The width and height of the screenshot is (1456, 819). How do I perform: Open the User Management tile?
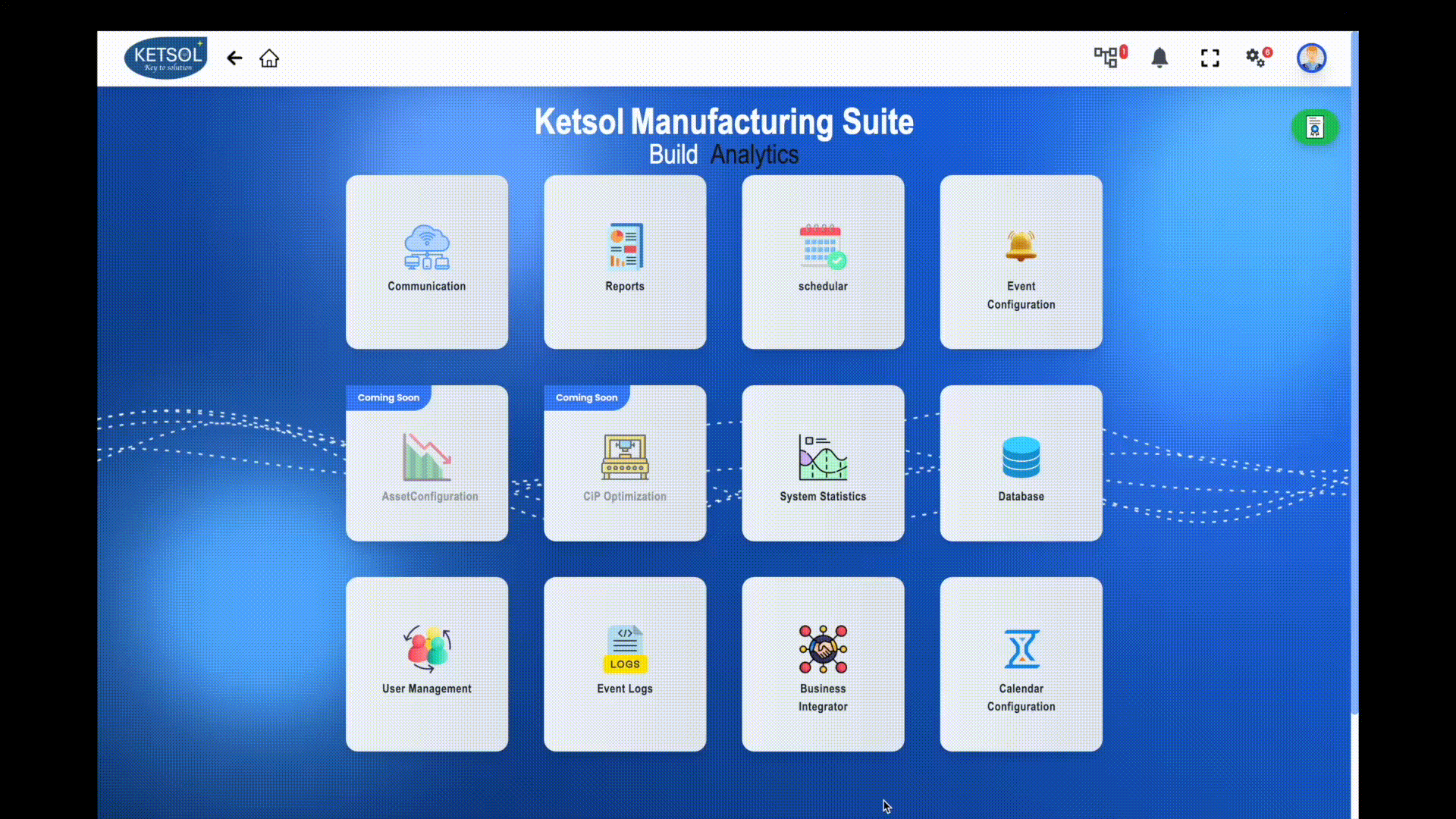pyautogui.click(x=427, y=664)
